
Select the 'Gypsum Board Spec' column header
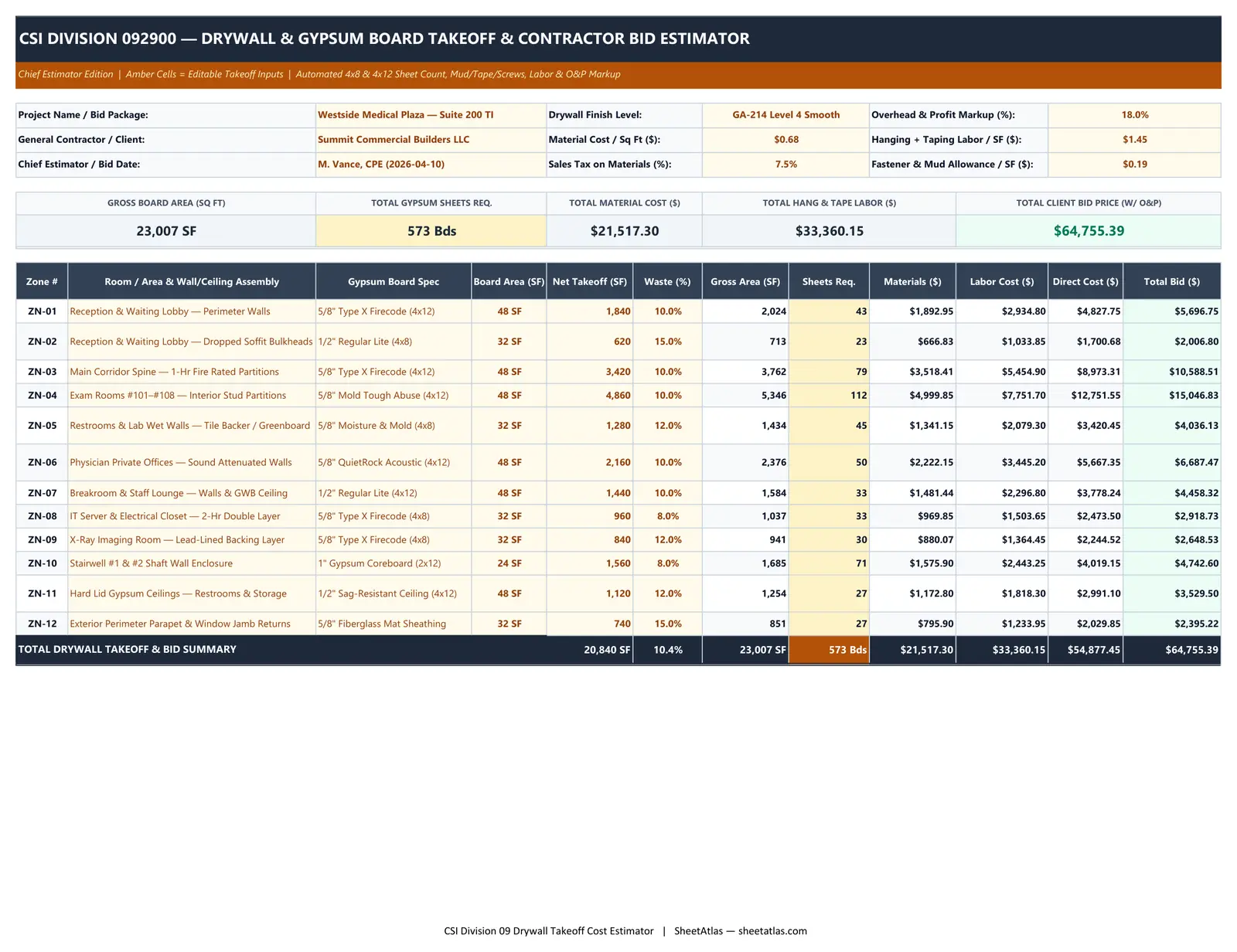pos(394,282)
